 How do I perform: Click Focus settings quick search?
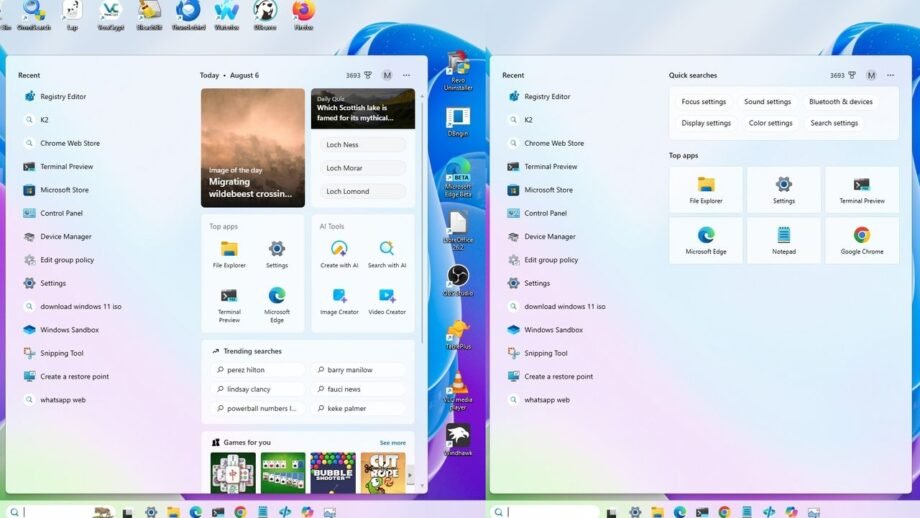703,101
